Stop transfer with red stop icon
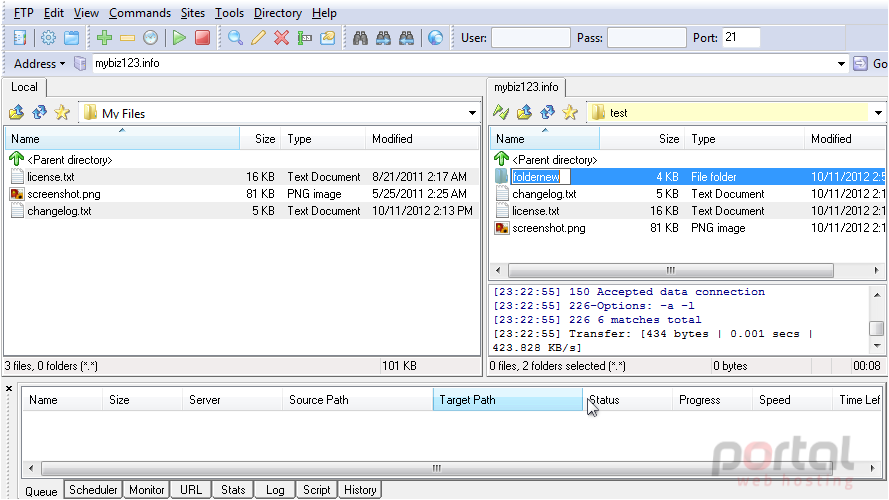This screenshot has height=500, width=889. [202, 38]
